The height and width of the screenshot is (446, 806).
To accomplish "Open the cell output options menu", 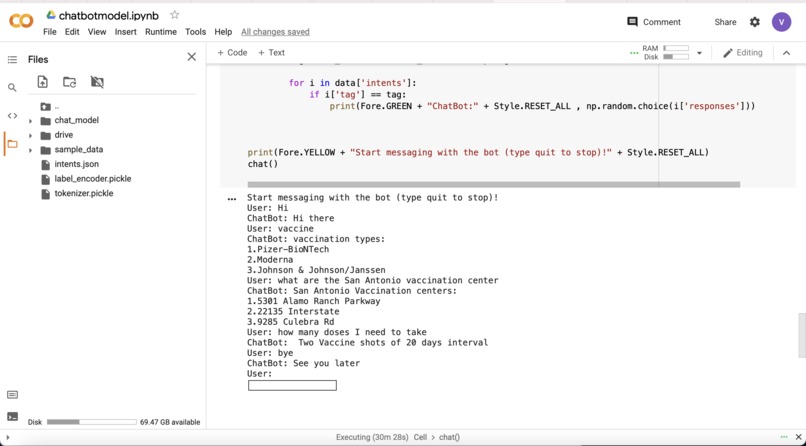I will (232, 199).
